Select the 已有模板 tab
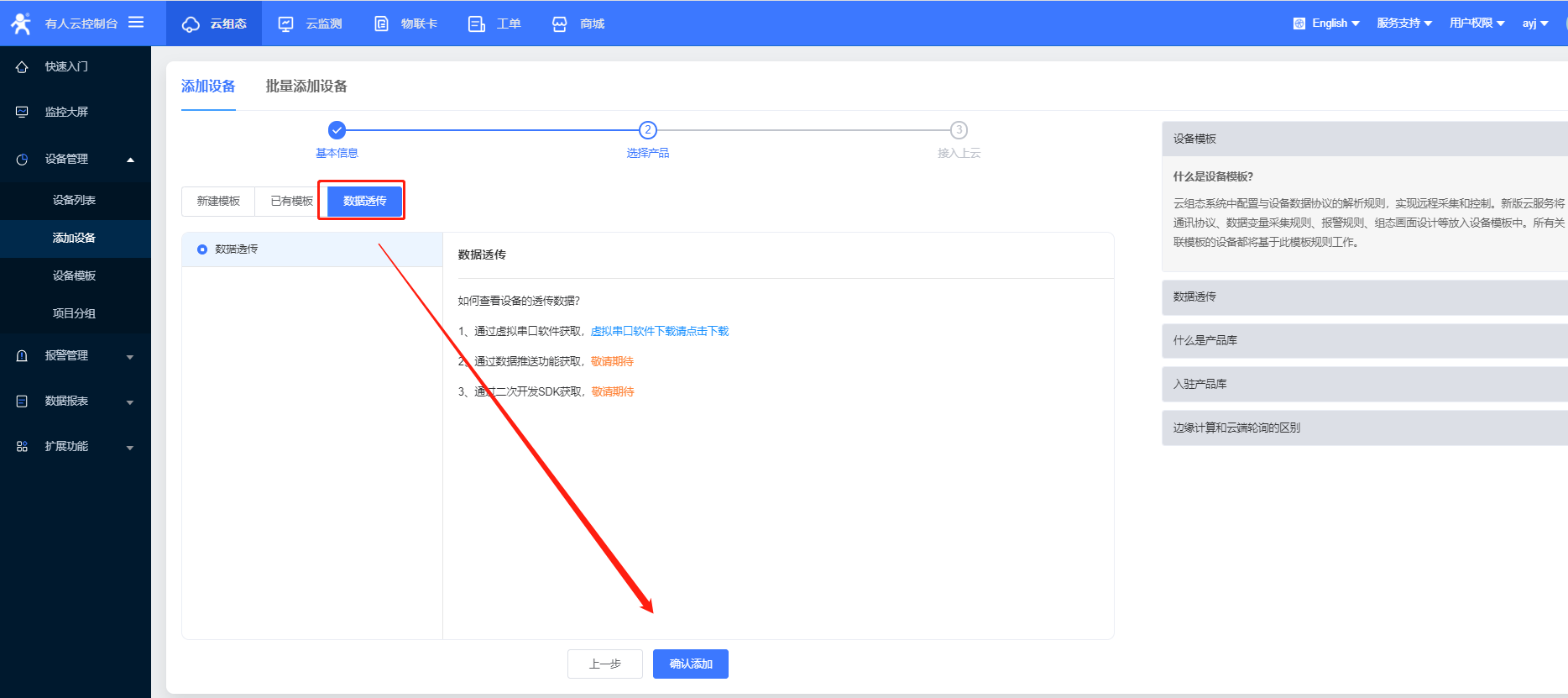1568x698 pixels. (x=291, y=202)
